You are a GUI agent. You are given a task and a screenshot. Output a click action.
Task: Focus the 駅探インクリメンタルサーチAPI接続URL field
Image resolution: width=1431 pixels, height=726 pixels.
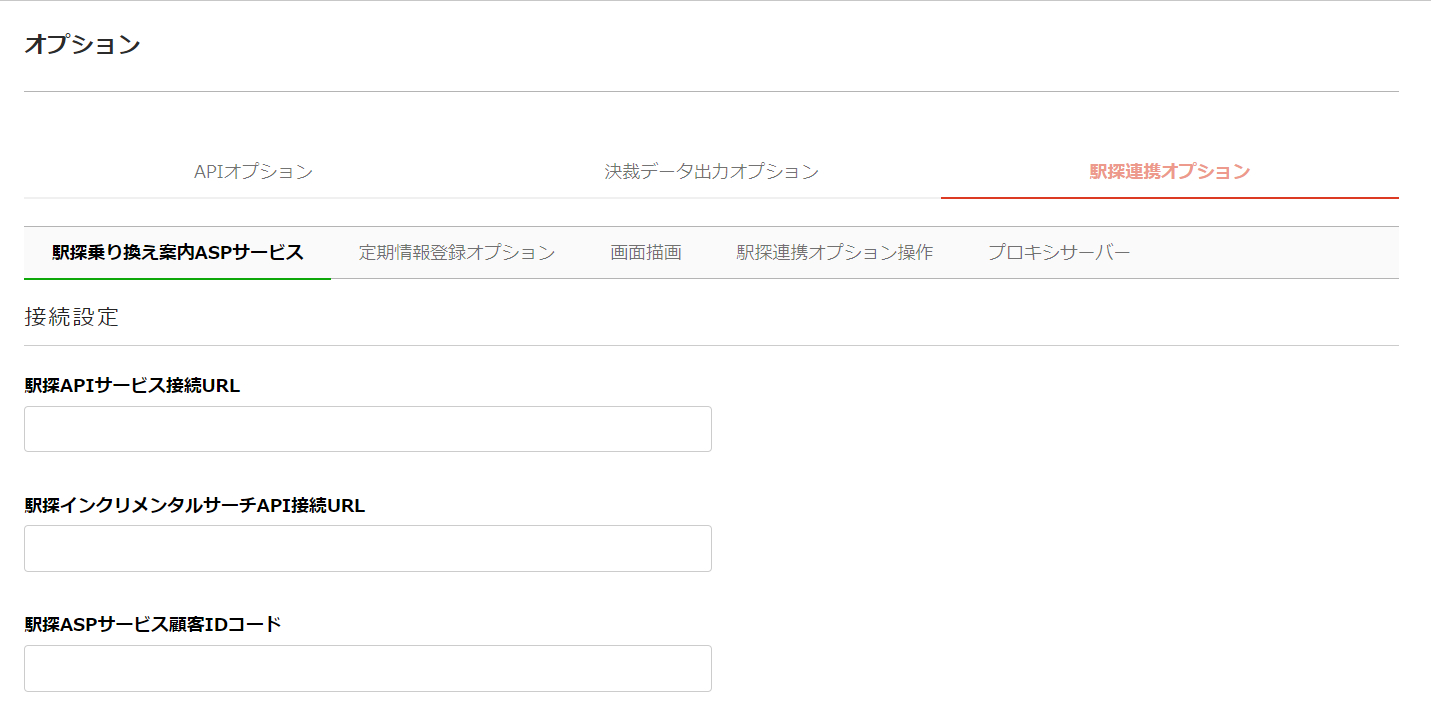coord(368,549)
